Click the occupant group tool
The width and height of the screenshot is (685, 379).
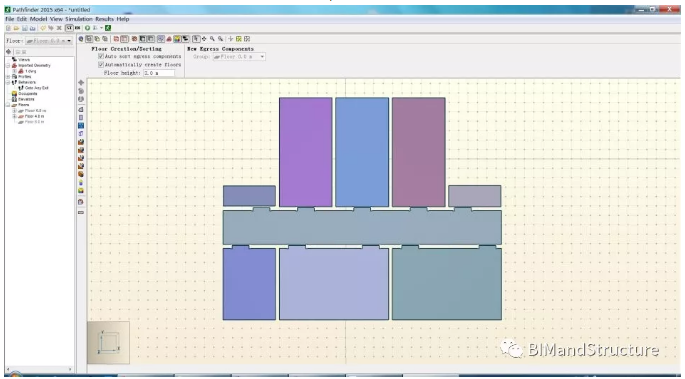(x=81, y=190)
